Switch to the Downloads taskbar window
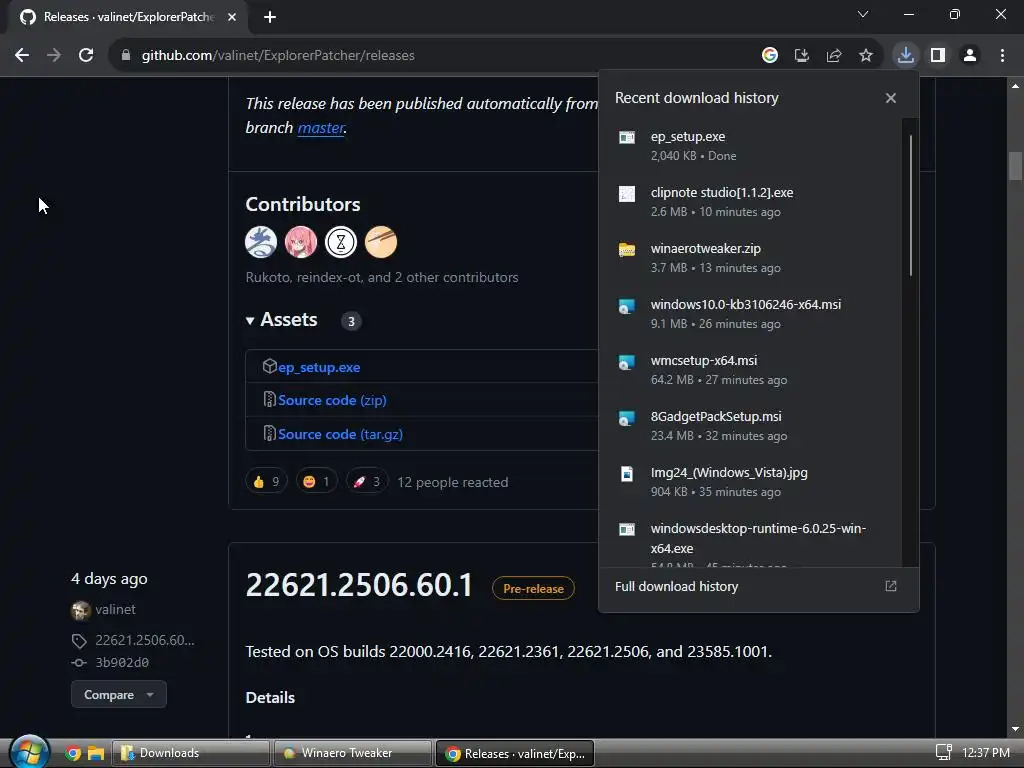This screenshot has height=768, width=1024. (x=191, y=753)
